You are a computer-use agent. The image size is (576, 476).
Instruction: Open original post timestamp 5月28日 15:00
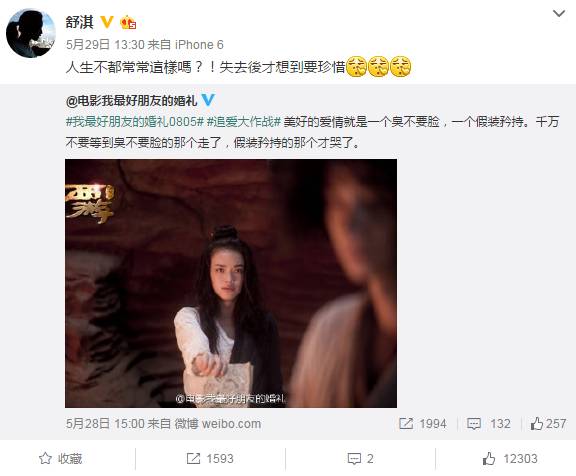pos(105,423)
